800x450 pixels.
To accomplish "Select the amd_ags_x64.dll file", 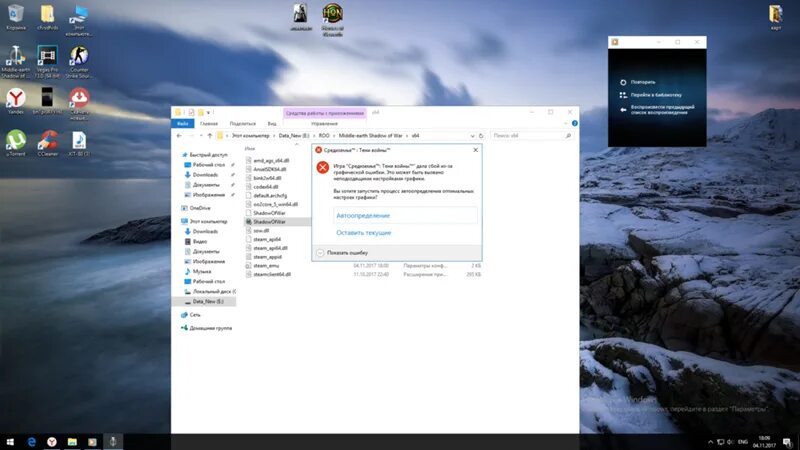I will [x=268, y=161].
